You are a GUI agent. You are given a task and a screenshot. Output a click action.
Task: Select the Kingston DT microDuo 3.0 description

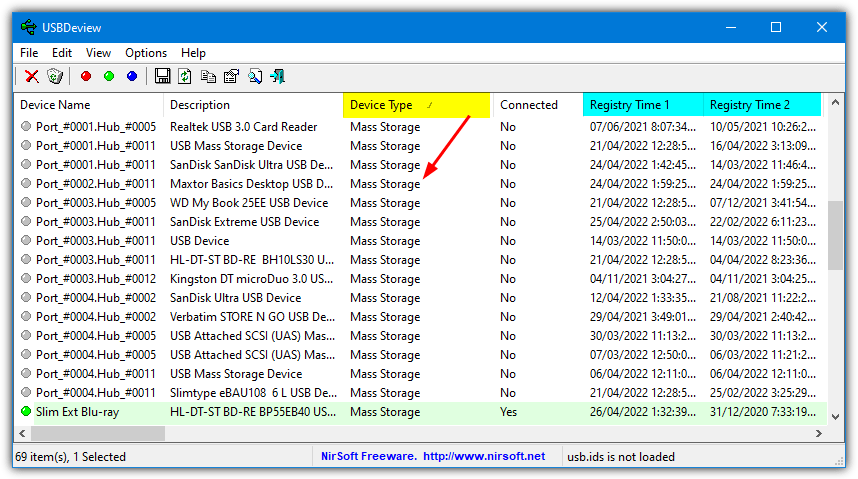click(251, 279)
